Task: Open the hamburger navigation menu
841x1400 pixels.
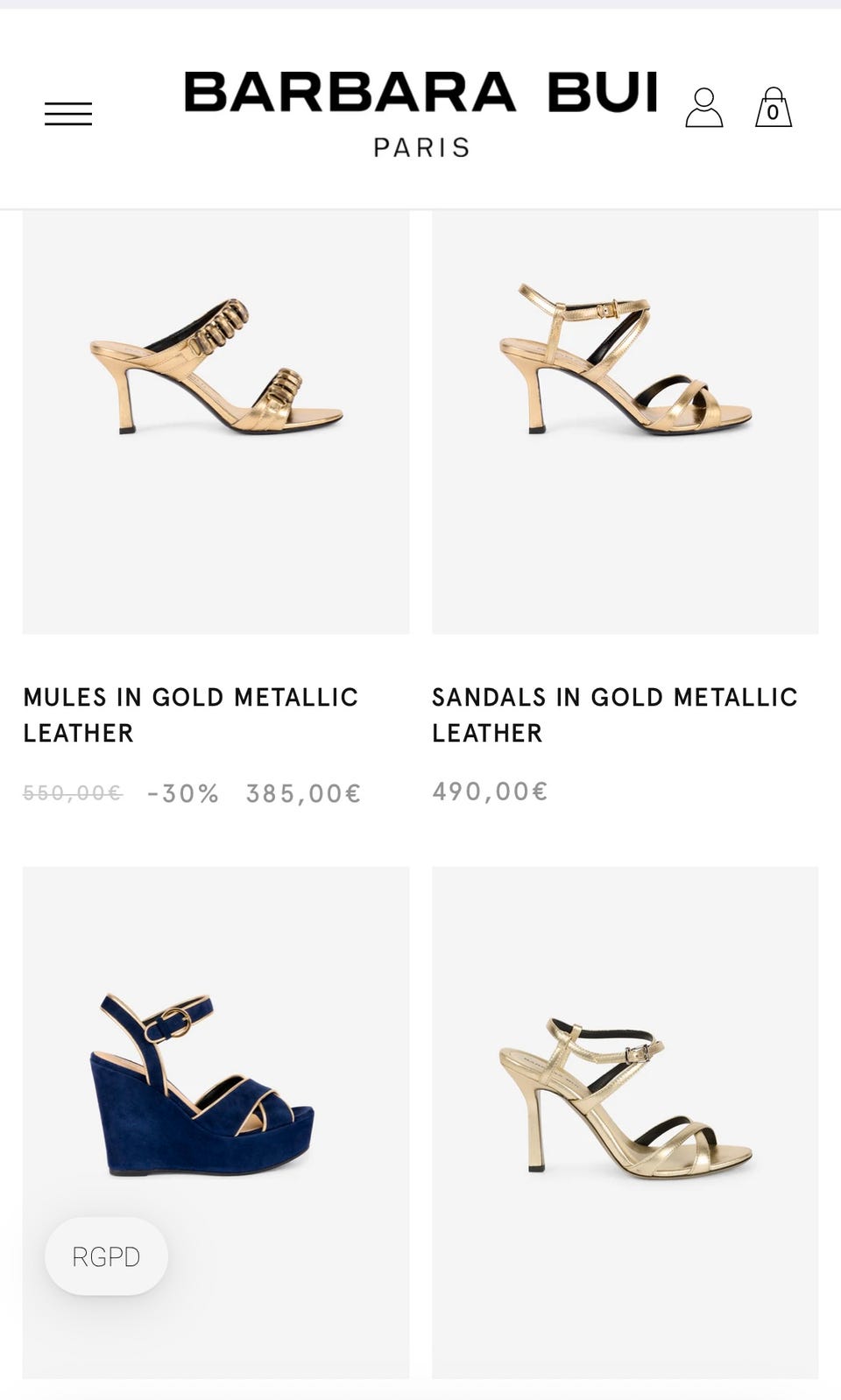Action: 70,112
